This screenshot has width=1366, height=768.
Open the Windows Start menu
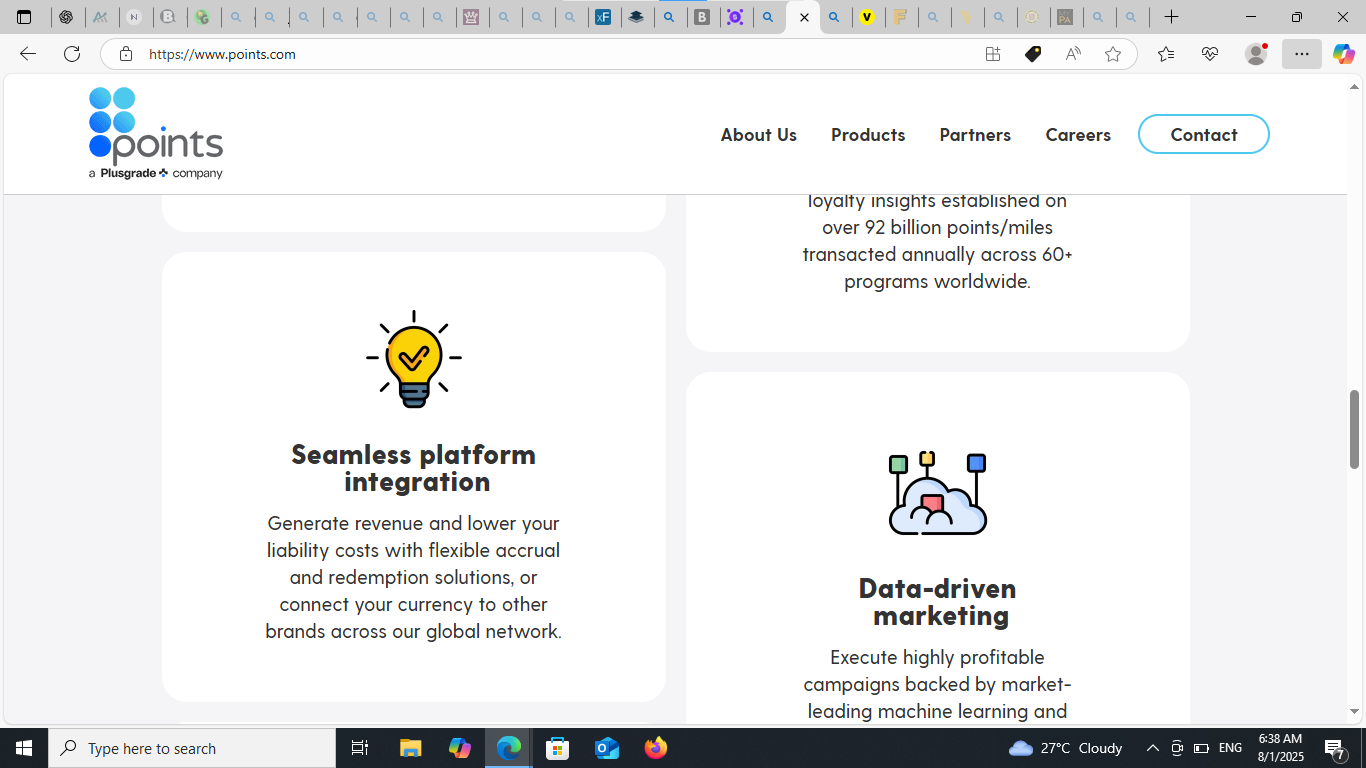(x=24, y=748)
